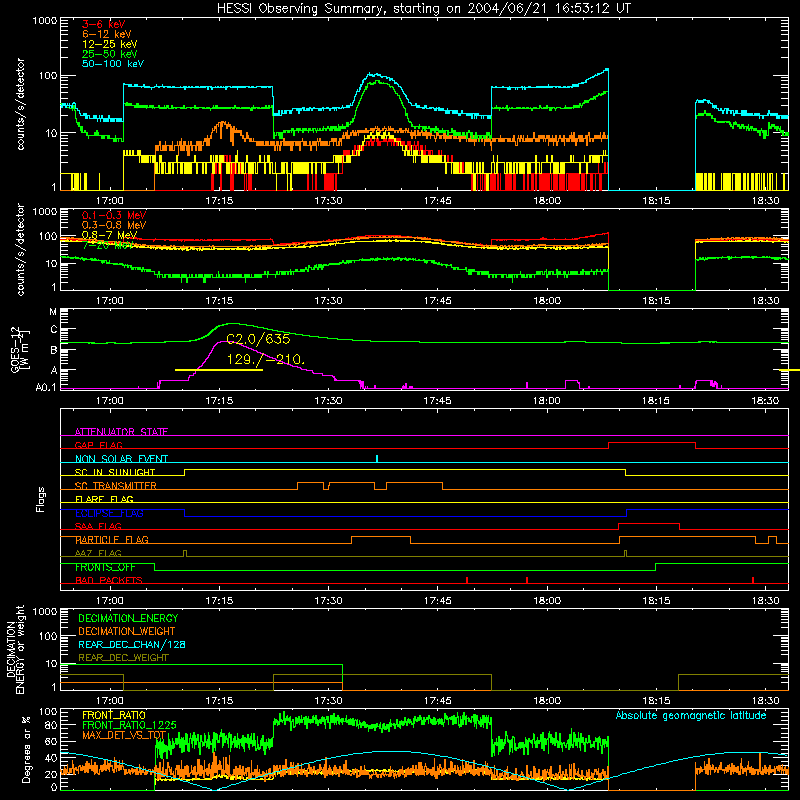Select the DECIMATION_ENERGY legend label
Image resolution: width=800 pixels, height=800 pixels.
click(128, 618)
